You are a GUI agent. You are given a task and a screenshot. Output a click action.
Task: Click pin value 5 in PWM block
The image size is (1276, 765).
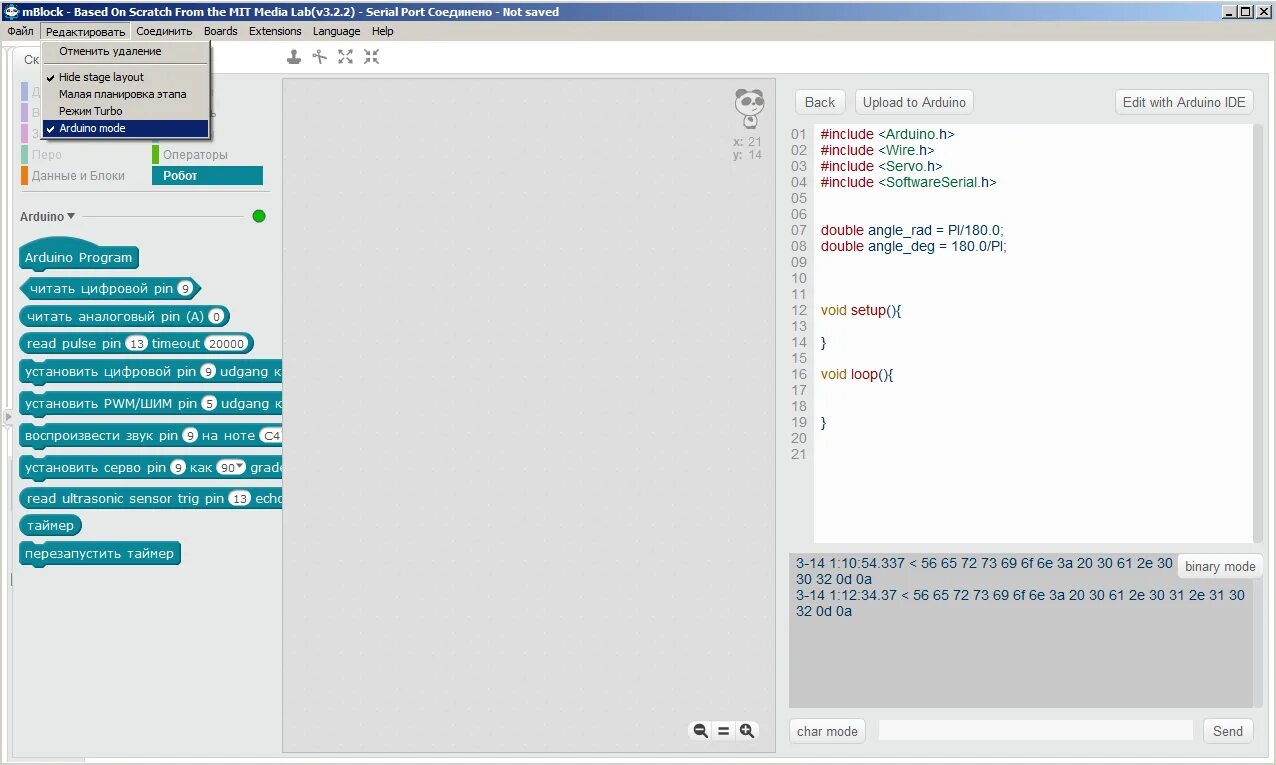pyautogui.click(x=209, y=404)
